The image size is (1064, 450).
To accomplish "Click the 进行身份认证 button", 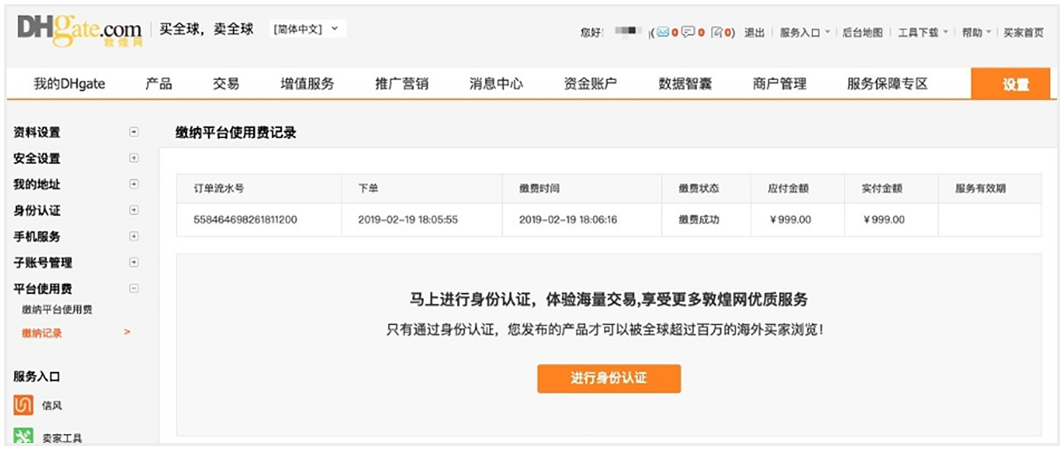I will pos(609,378).
